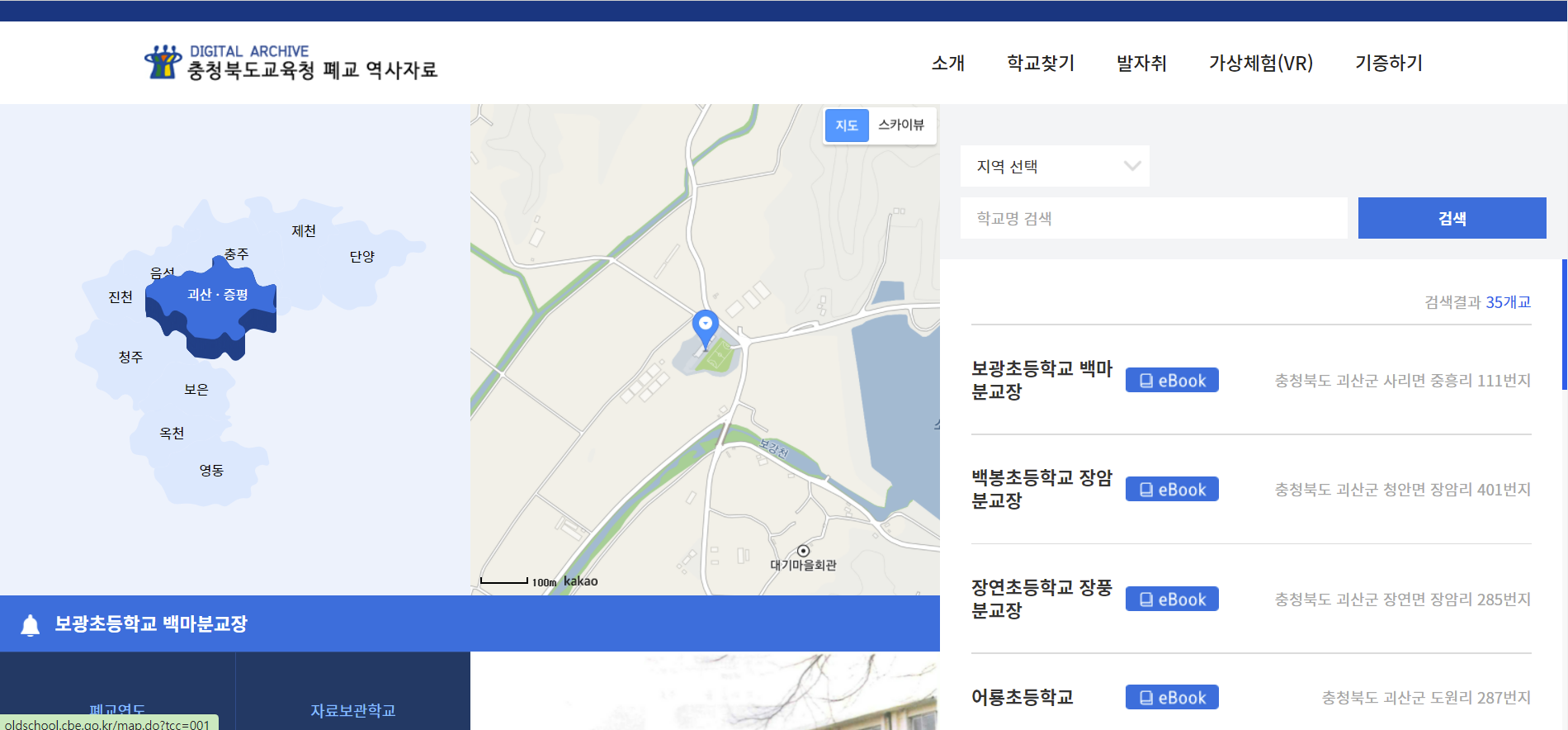Image resolution: width=1568 pixels, height=730 pixels.
Task: Open the 가상체험(VR) menu
Action: pos(1260,64)
